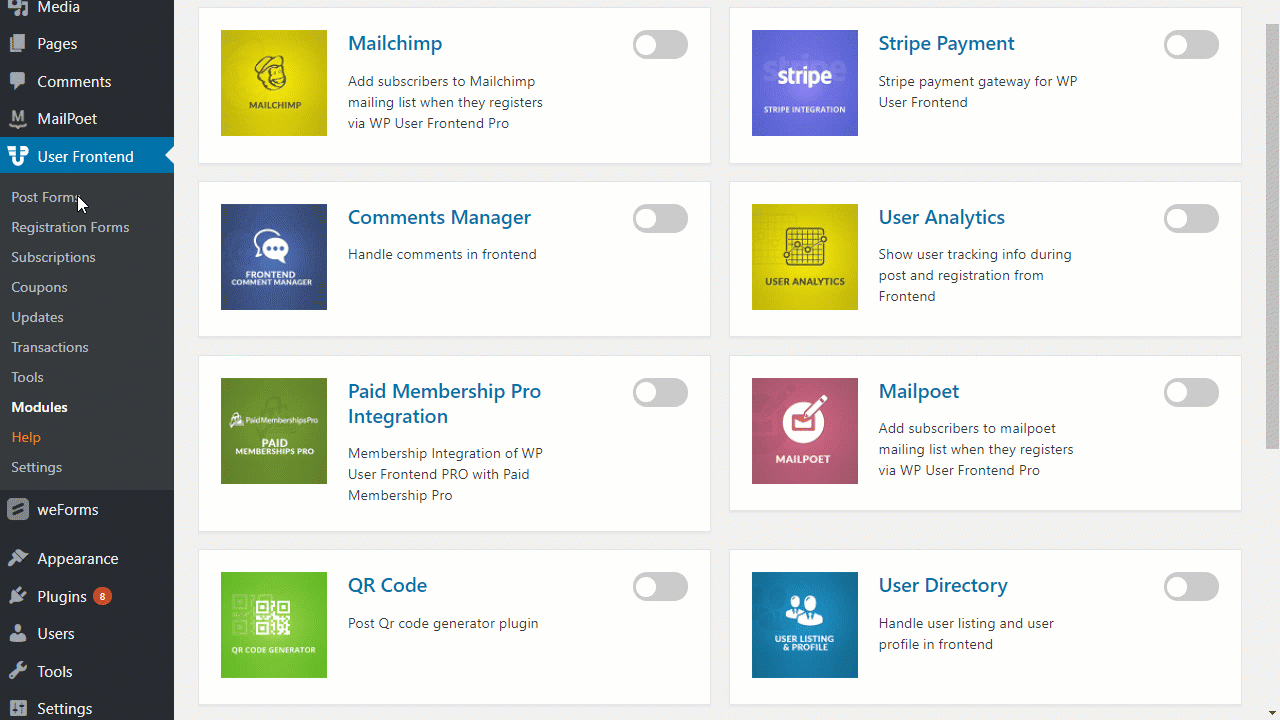The image size is (1280, 720).
Task: Click the User Frontend menu label
Action: tap(85, 156)
